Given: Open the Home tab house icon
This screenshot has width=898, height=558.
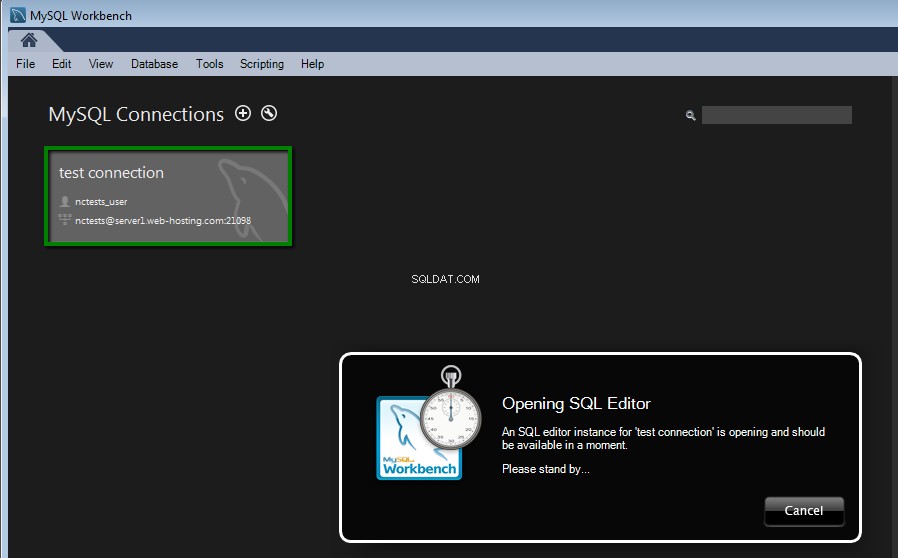Looking at the screenshot, I should [29, 40].
